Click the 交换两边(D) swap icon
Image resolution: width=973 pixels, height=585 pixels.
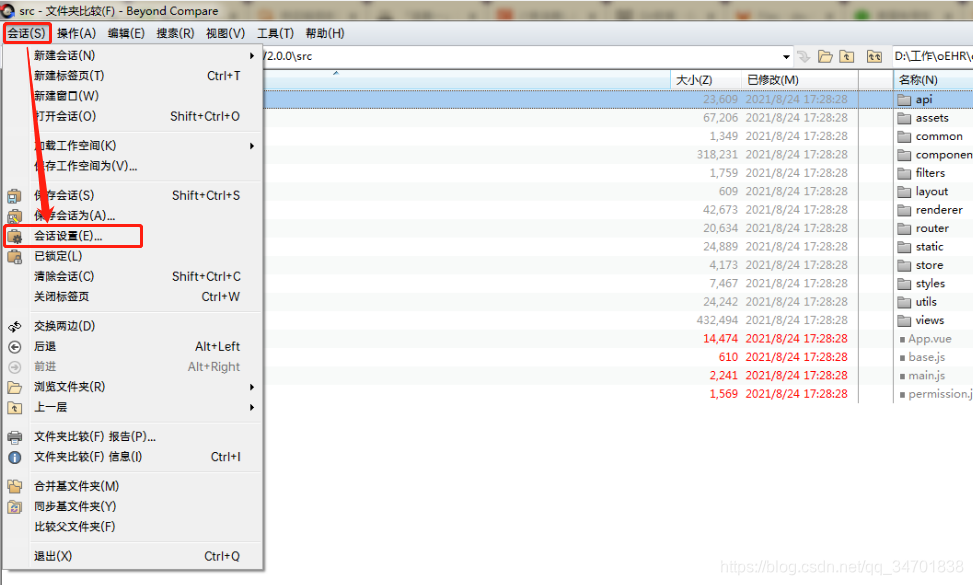(x=14, y=326)
